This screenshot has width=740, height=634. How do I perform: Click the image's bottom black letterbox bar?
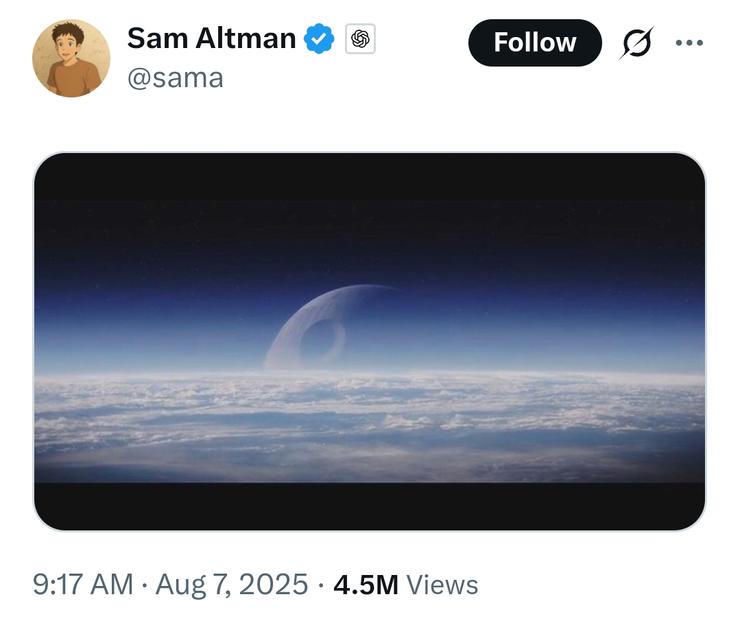pos(369,505)
